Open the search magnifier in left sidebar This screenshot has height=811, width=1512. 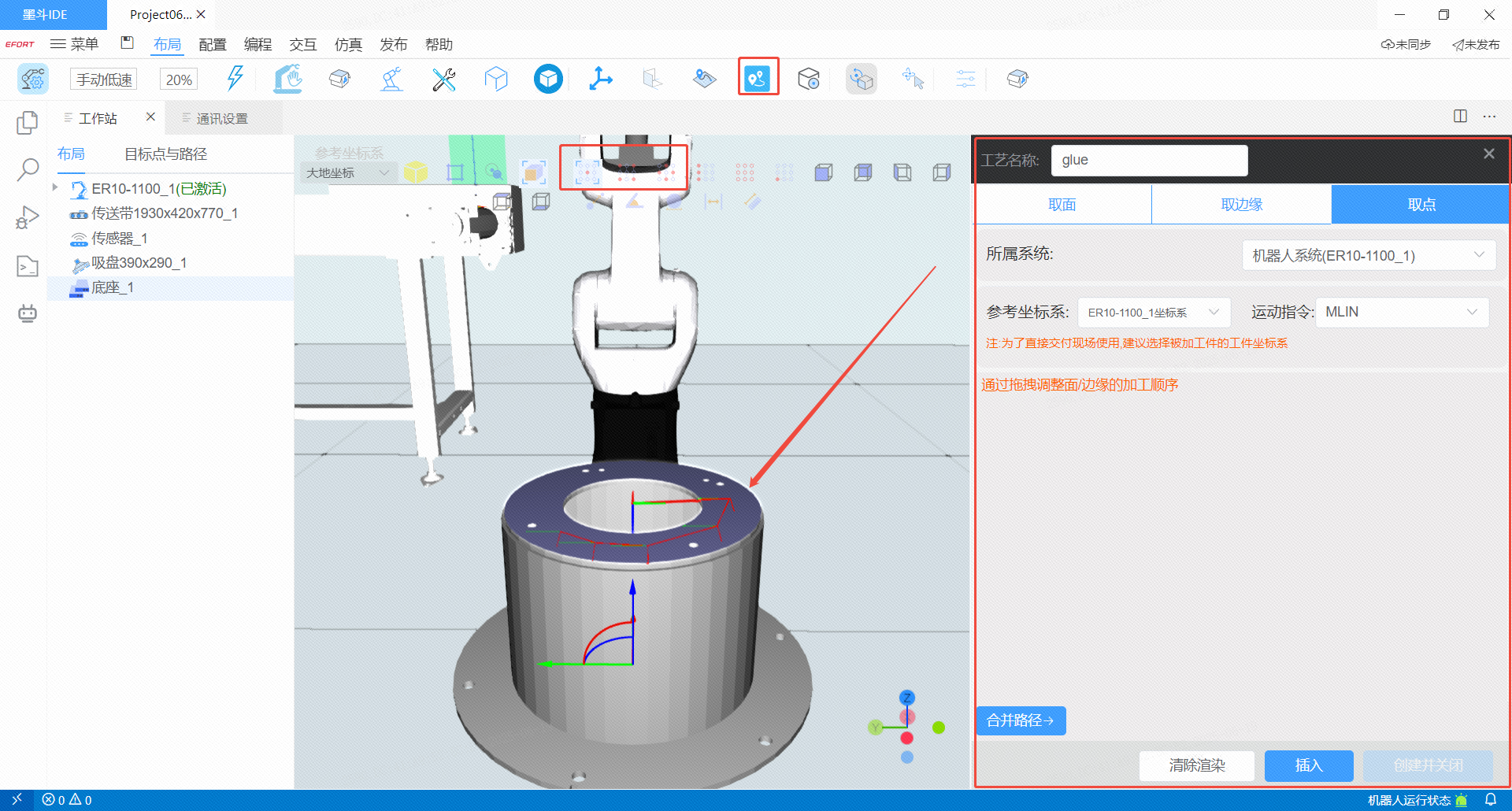28,169
